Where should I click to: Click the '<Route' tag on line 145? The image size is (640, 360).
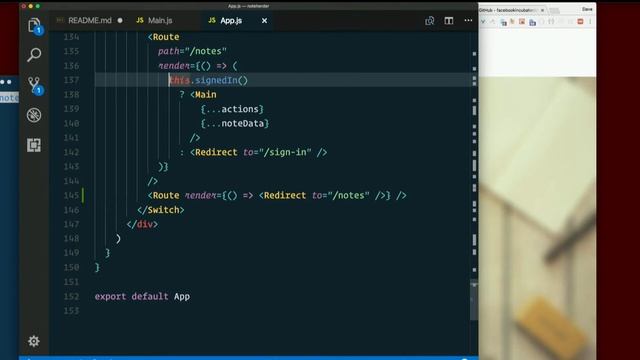(x=163, y=196)
